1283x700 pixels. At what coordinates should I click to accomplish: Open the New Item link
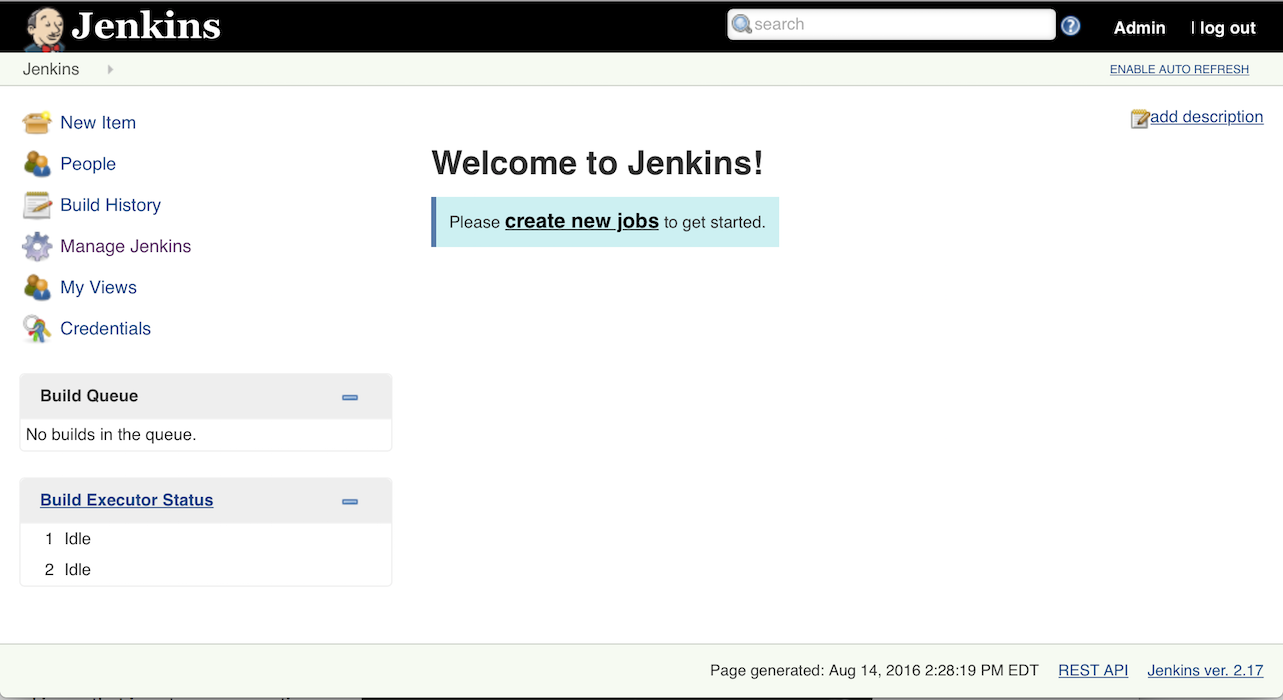point(98,123)
